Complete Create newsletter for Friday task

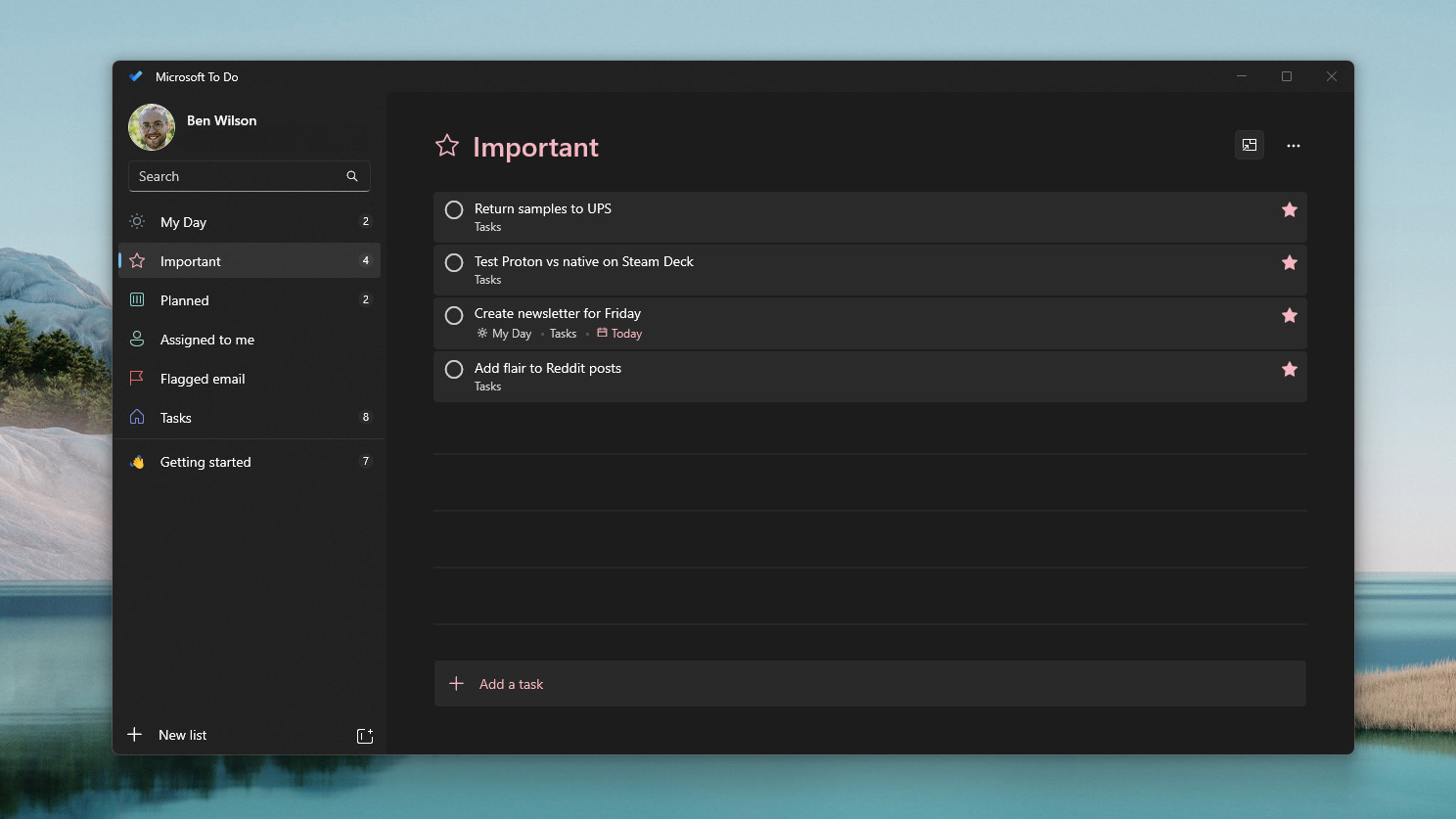454,315
